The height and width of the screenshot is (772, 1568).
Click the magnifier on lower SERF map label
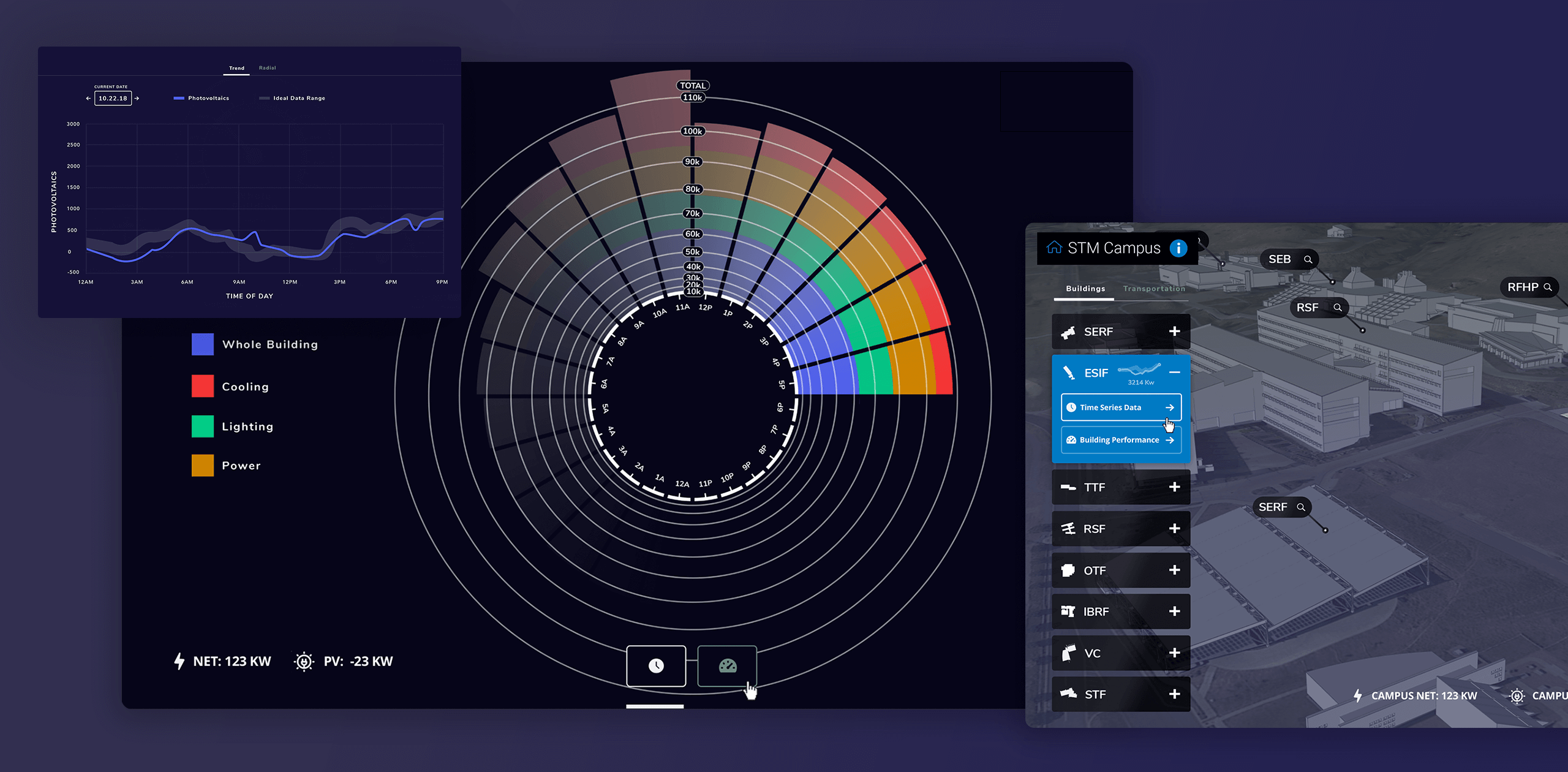[x=1301, y=507]
